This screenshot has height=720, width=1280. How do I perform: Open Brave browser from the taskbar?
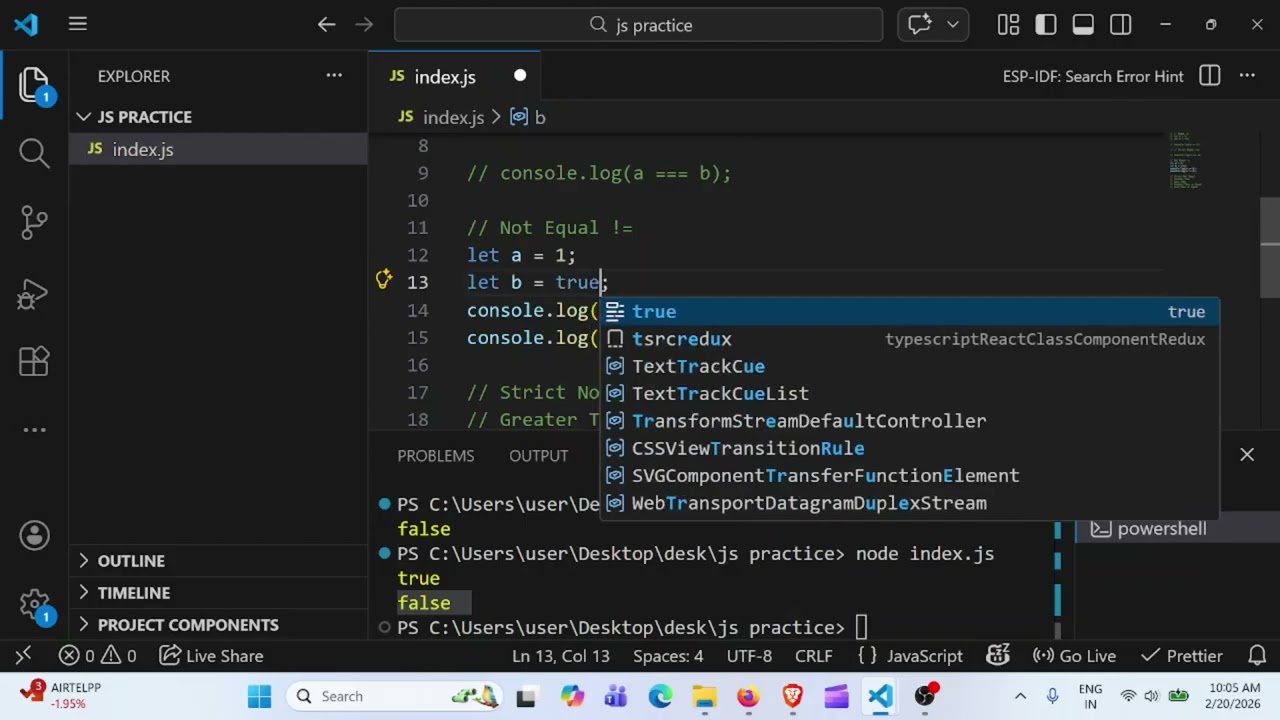tap(792, 696)
